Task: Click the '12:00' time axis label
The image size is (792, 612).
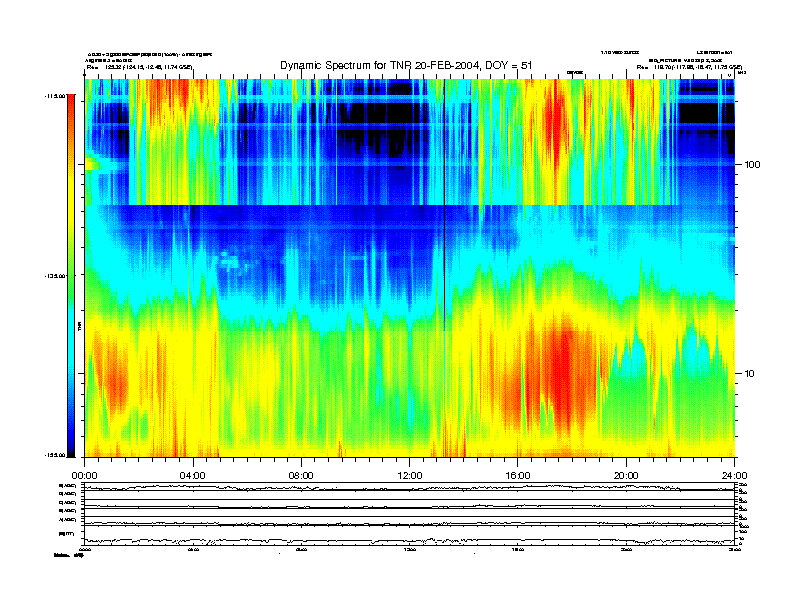Action: pyautogui.click(x=410, y=476)
